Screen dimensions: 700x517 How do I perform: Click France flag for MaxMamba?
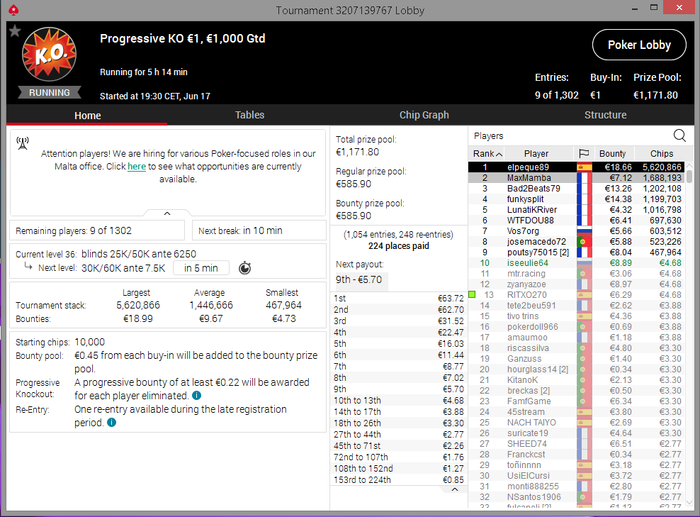click(x=584, y=178)
